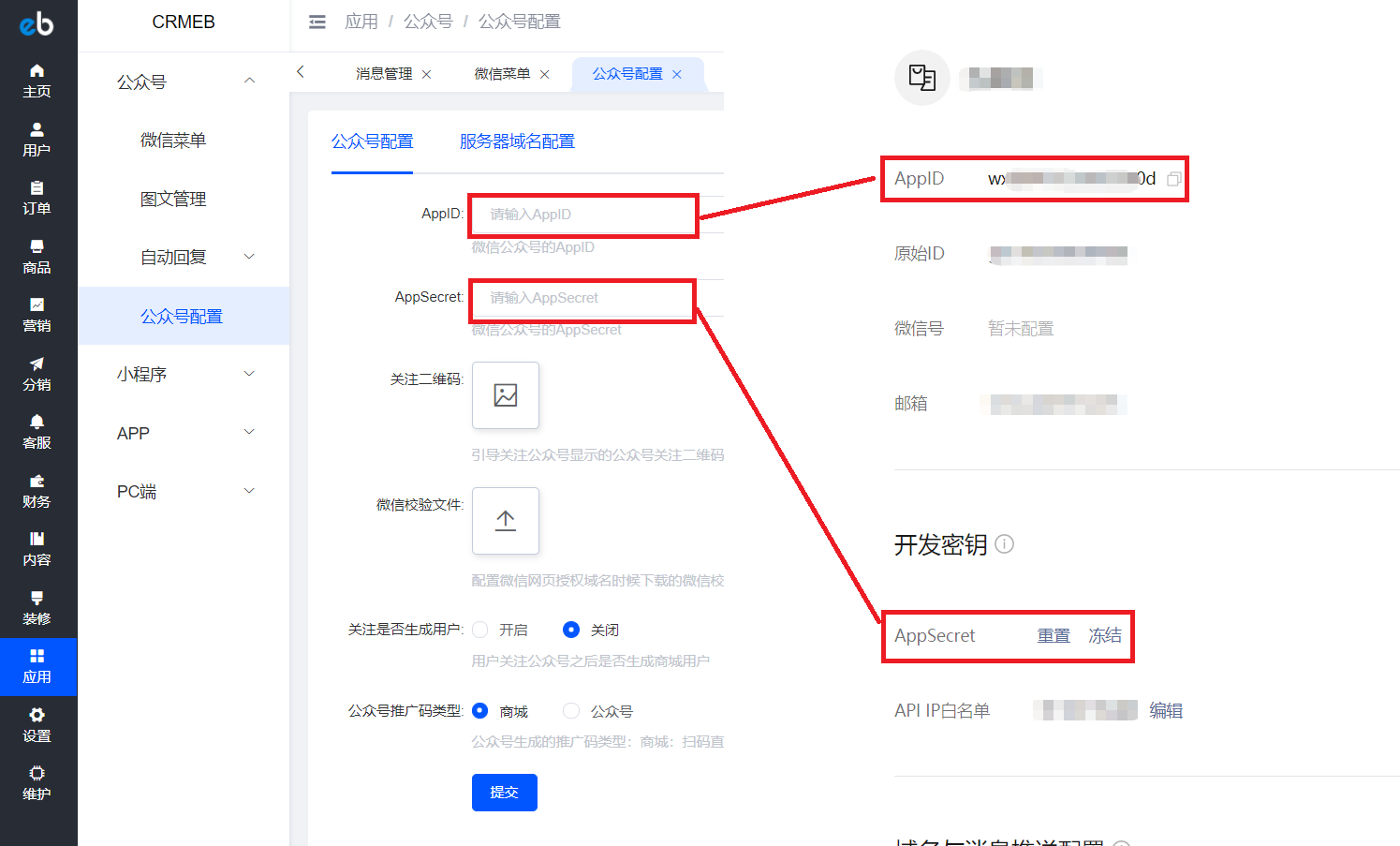This screenshot has height=846, width=1400.
Task: Click the copy icon next to AppID
Action: [x=1173, y=179]
